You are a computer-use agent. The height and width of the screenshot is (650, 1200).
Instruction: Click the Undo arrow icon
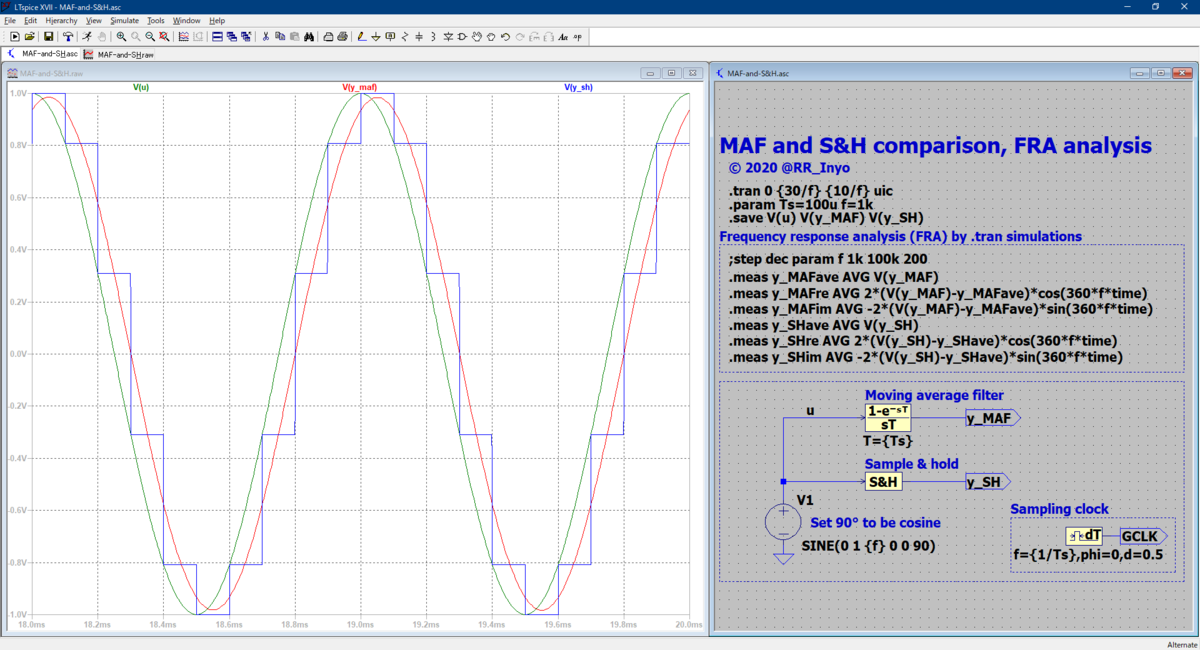point(505,36)
